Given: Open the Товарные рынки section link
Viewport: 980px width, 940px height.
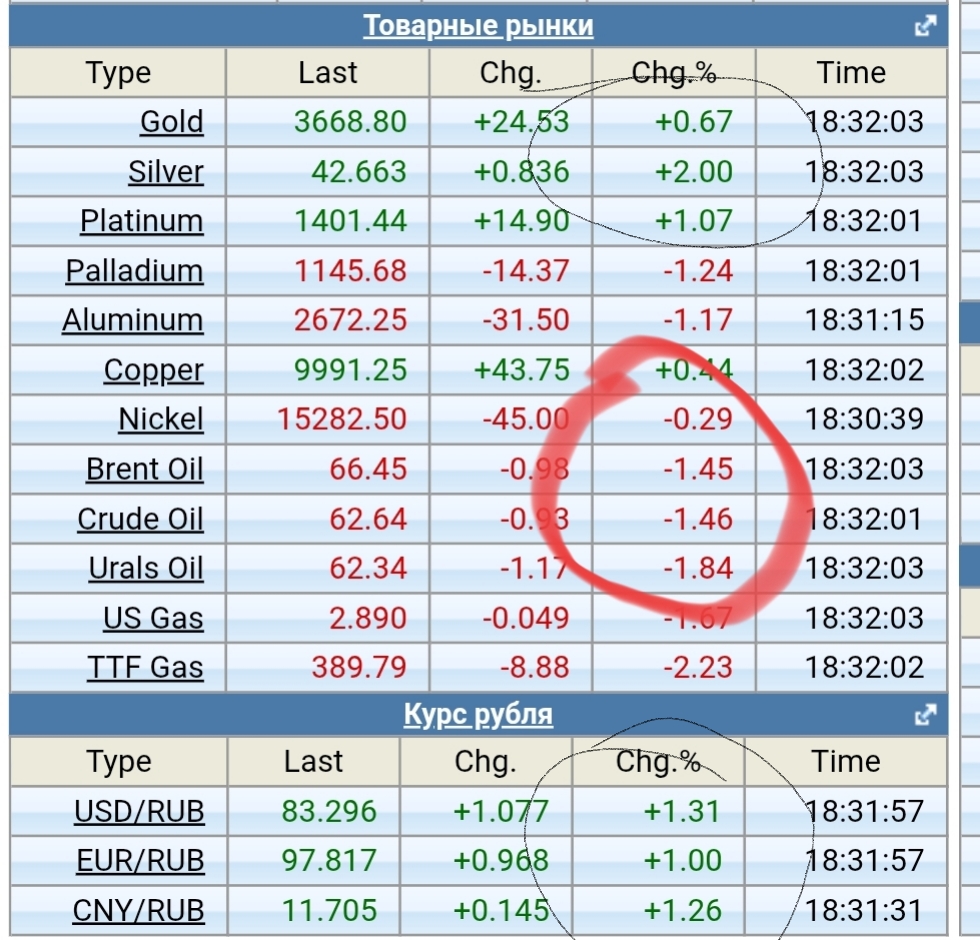Looking at the screenshot, I should (x=478, y=26).
